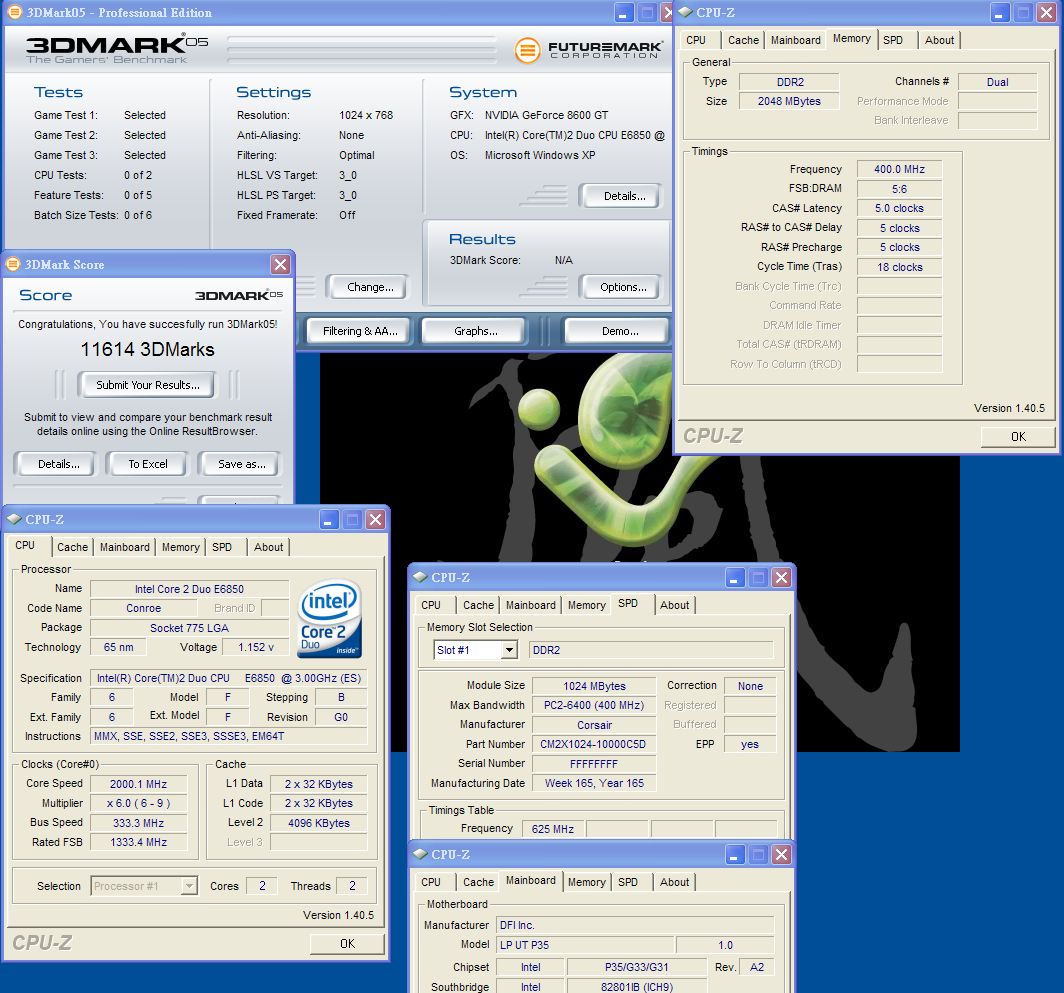Click OK in the CPU-Z Memory window

tap(1018, 436)
